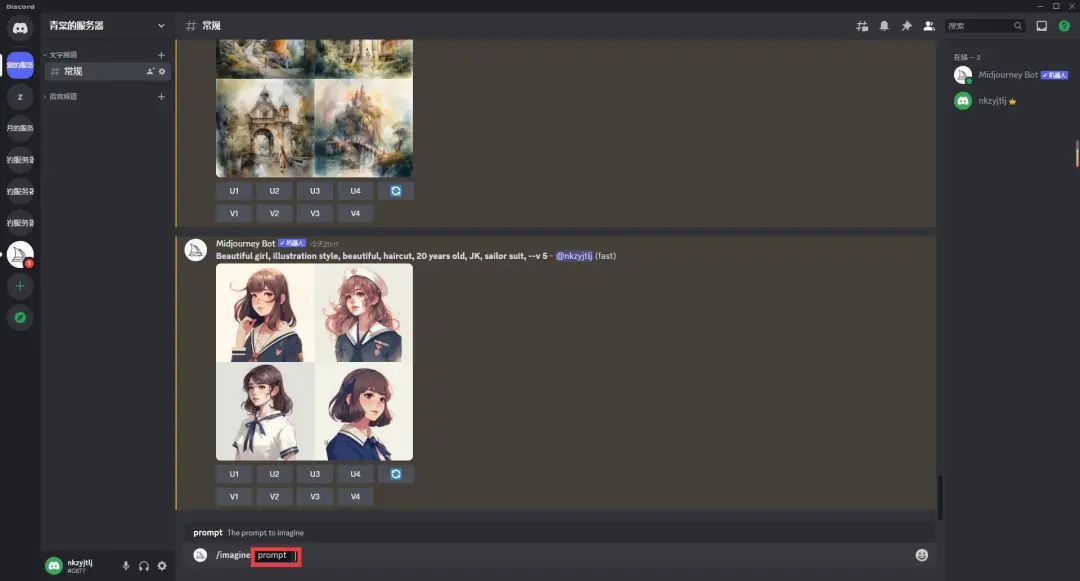Viewport: 1080px width, 581px height.
Task: Make variation V3 of girl illustration
Action: (x=315, y=497)
